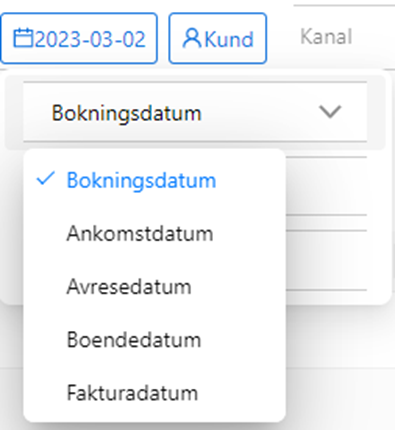Click the Bokningsdatum text in the closed selector
395x430 pixels.
coord(127,113)
